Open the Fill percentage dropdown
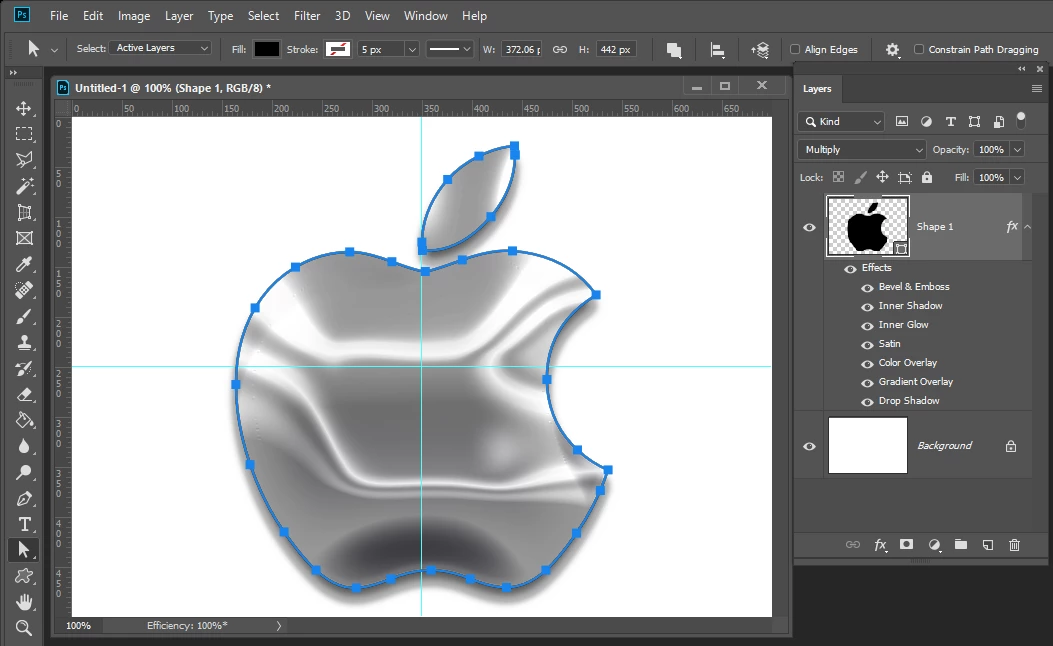The height and width of the screenshot is (646, 1053). (x=1017, y=177)
